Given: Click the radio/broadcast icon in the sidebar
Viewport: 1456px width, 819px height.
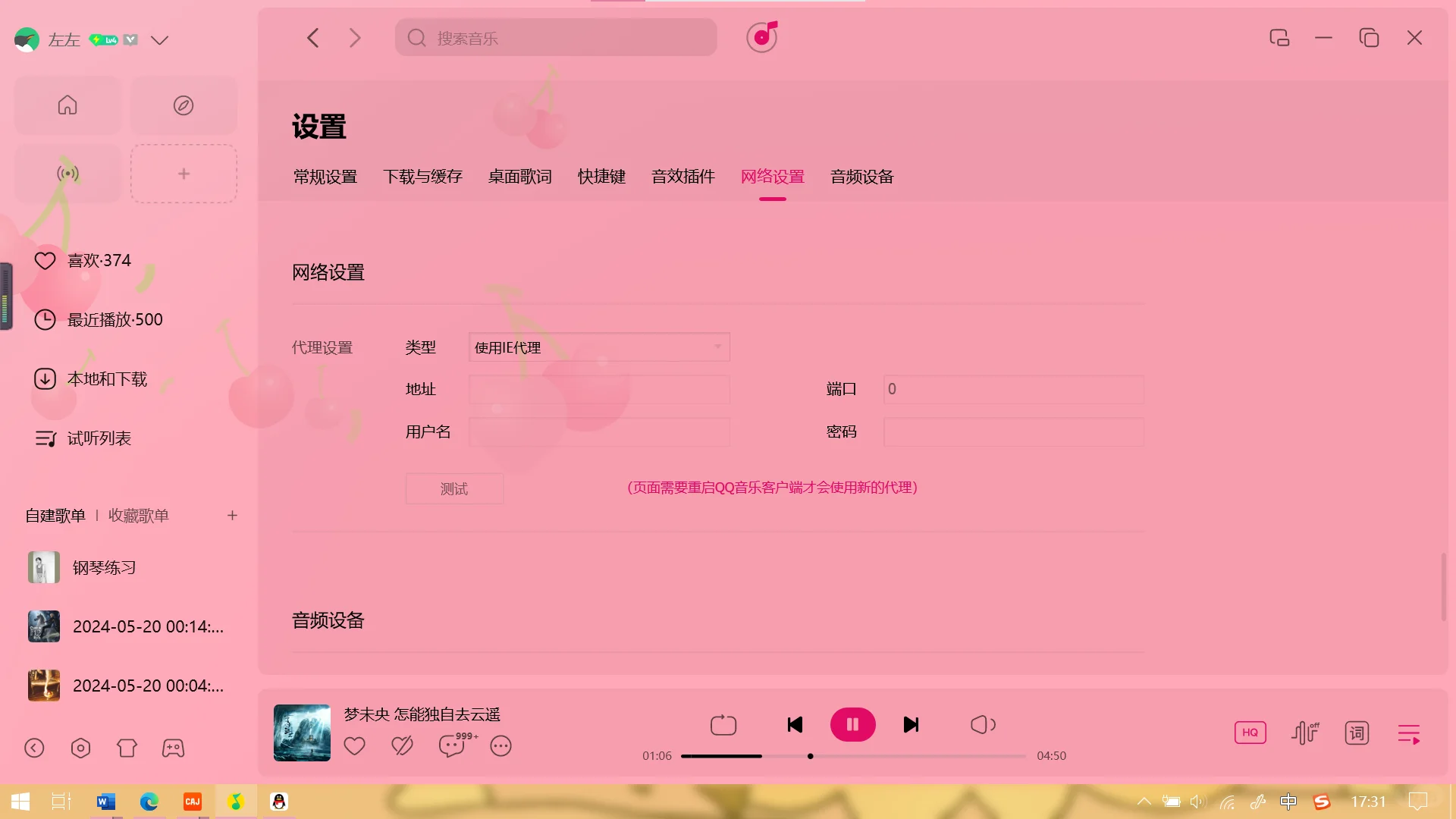Looking at the screenshot, I should [x=67, y=173].
